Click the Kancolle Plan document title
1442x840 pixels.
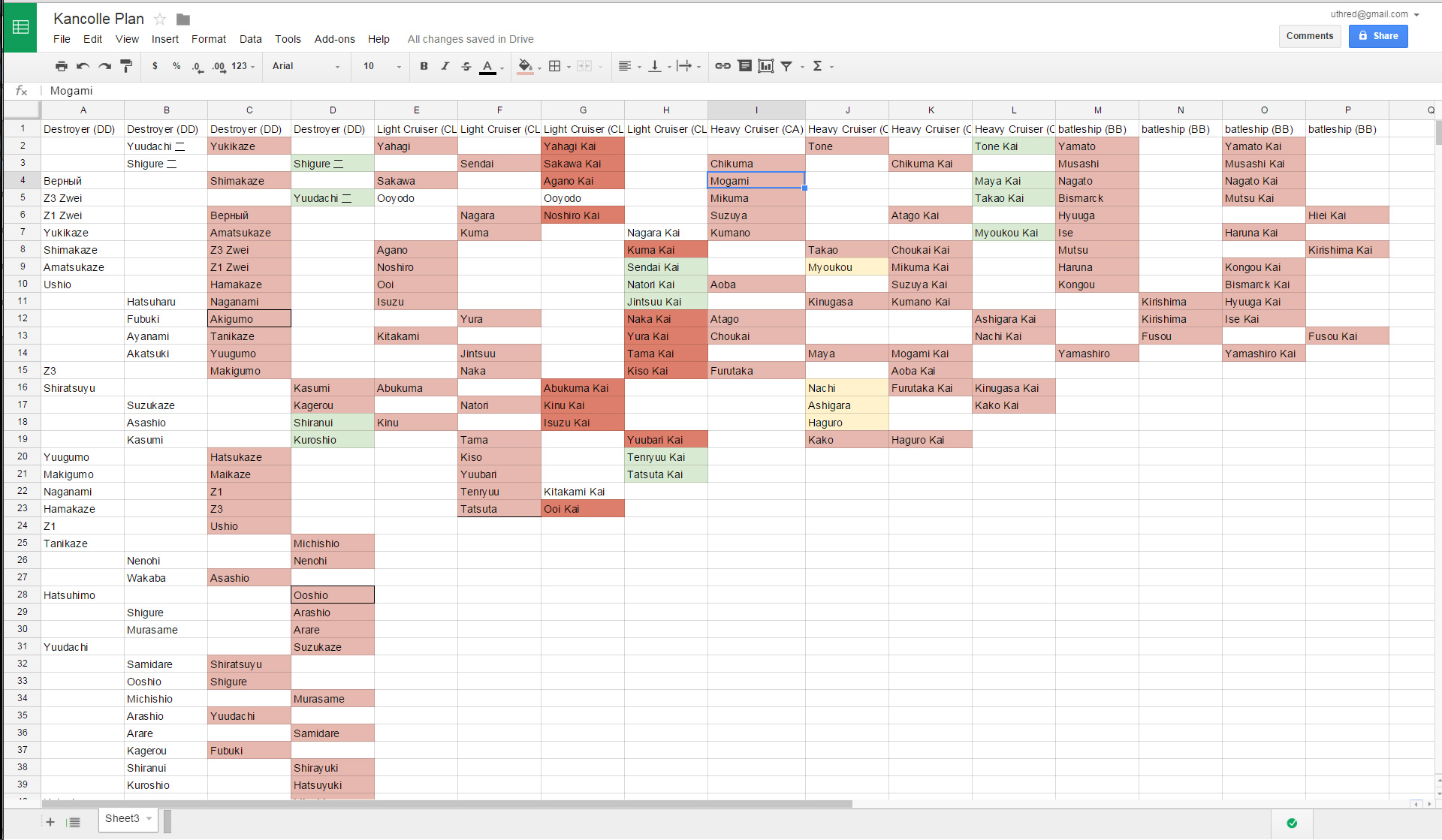point(98,19)
